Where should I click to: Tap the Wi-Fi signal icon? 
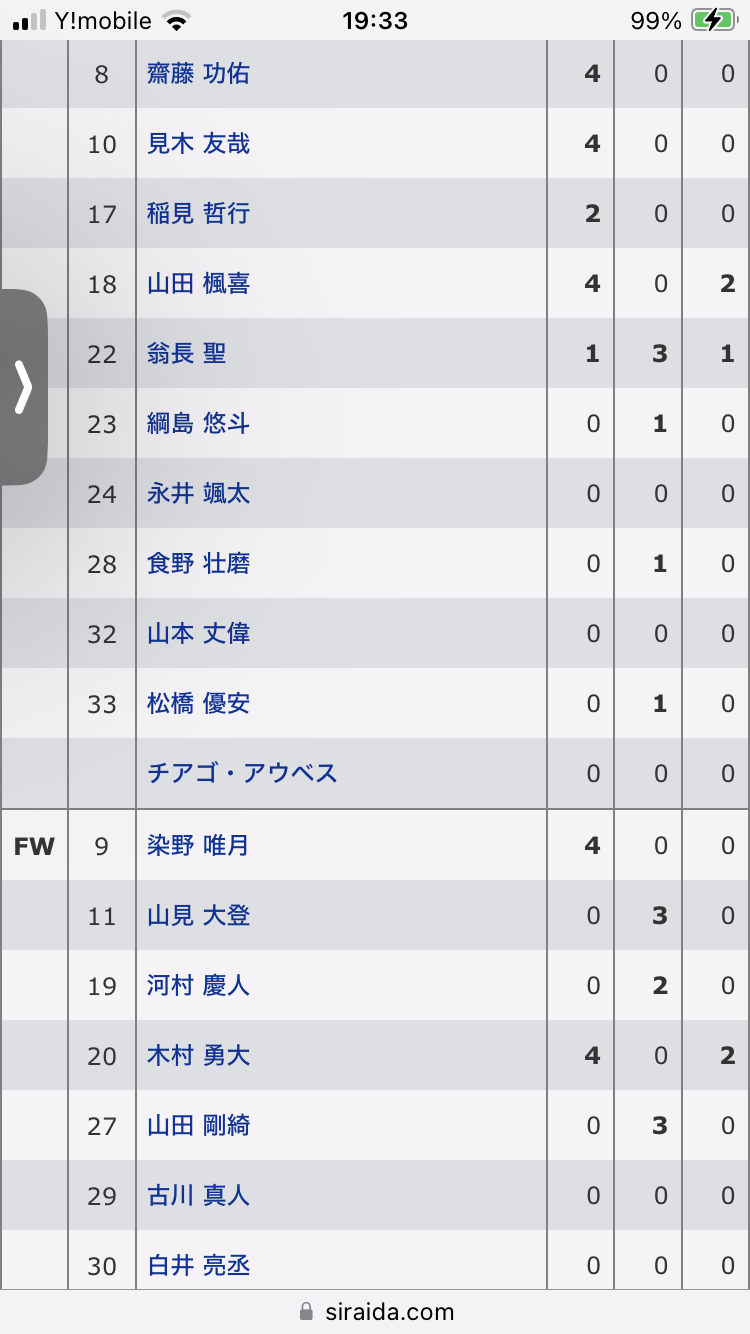[x=176, y=20]
